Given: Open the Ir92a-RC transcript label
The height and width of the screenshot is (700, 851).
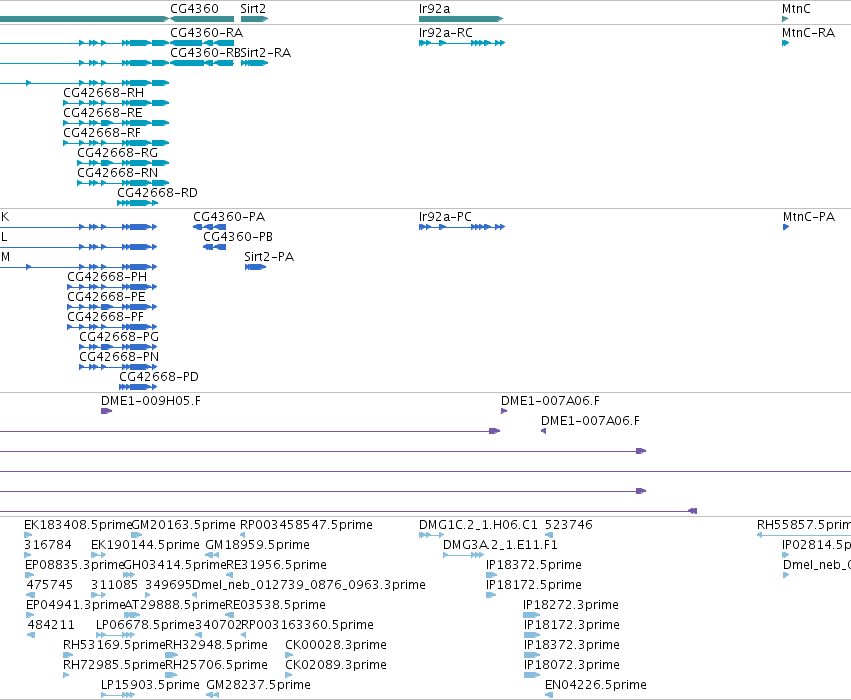Looking at the screenshot, I should click(x=446, y=33).
